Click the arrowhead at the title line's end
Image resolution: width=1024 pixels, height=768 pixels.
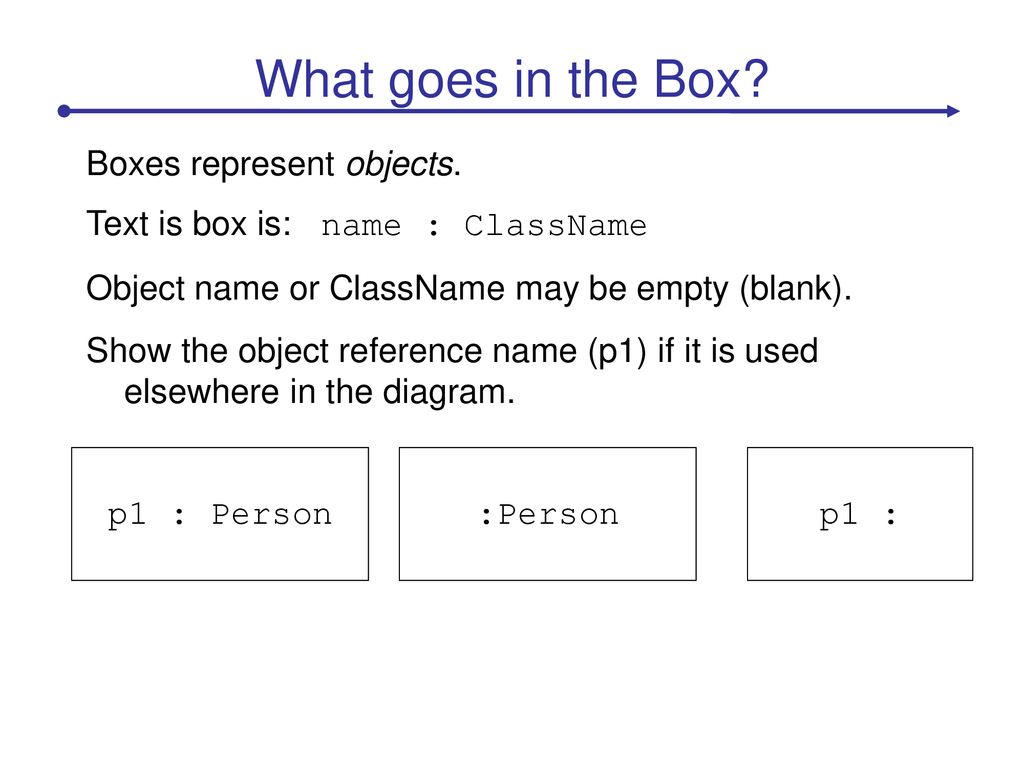(953, 111)
